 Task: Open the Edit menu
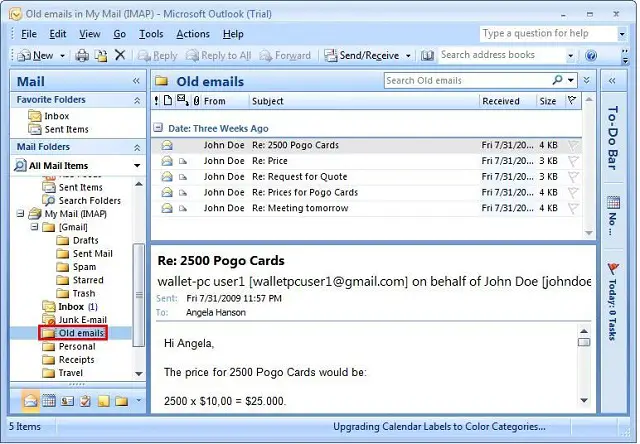(58, 34)
